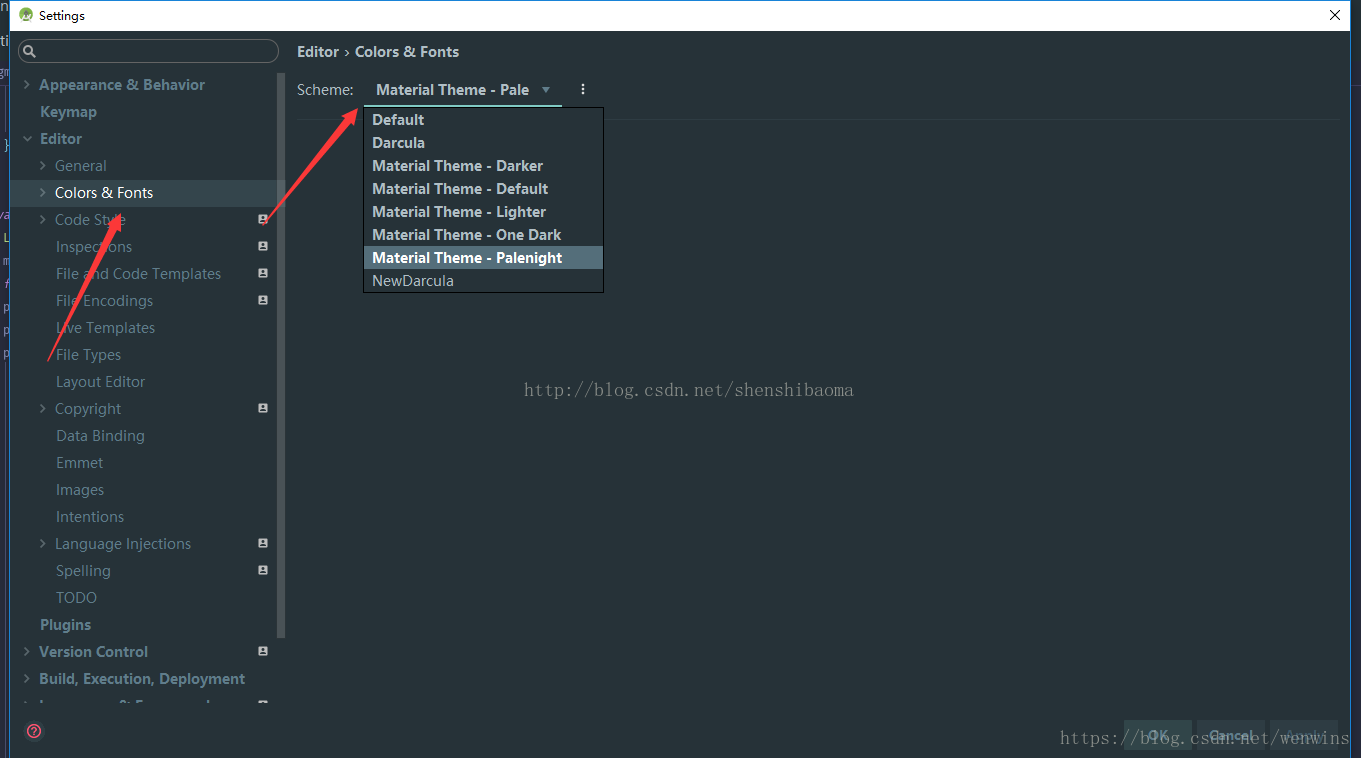
Task: Open the Images settings page
Action: tap(80, 490)
